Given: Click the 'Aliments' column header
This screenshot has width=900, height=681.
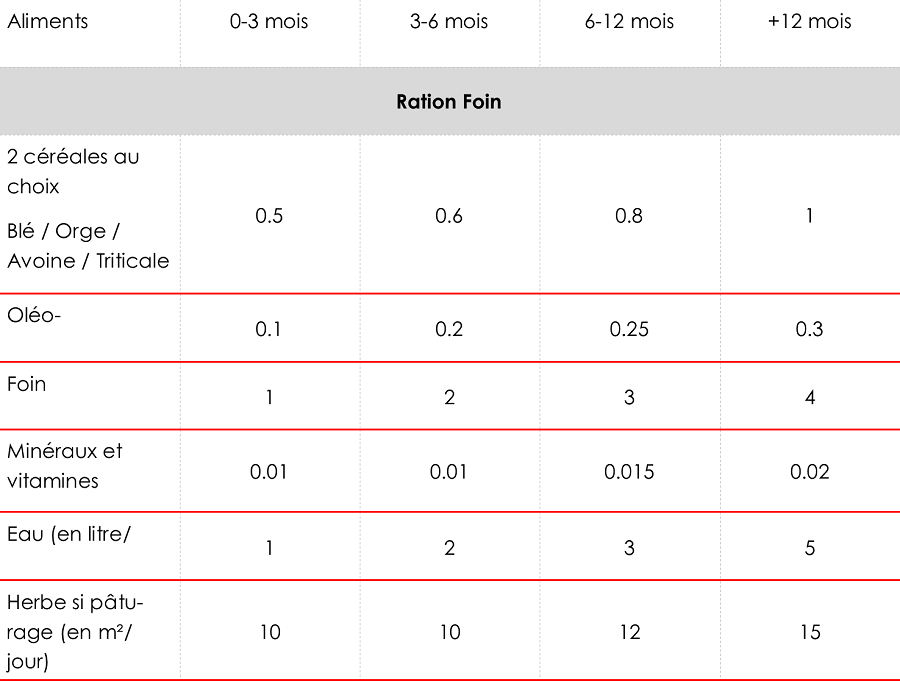Looking at the screenshot, I should (x=47, y=21).
